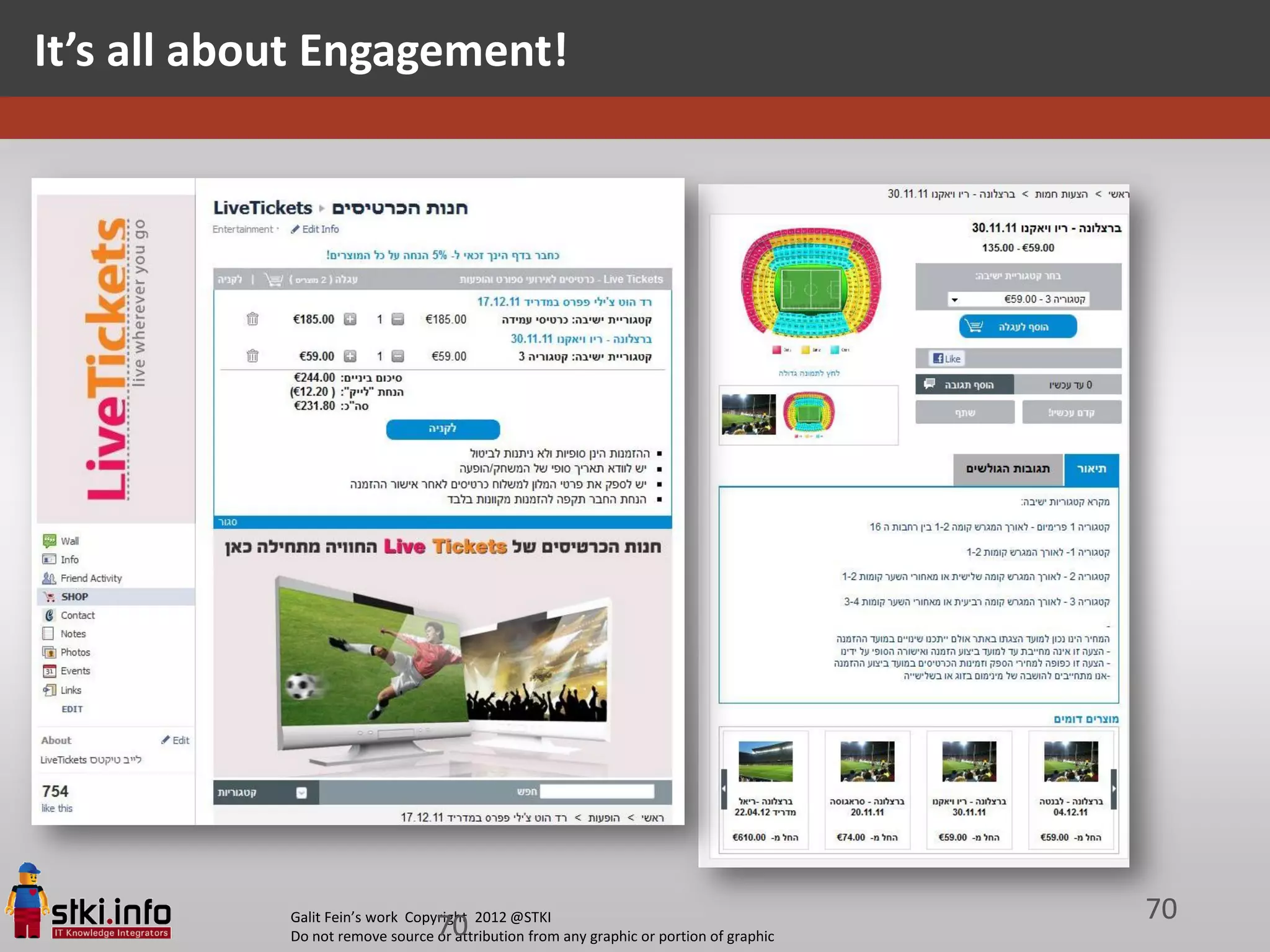Switch to the grey users comments tab
Image resolution: width=1270 pixels, height=952 pixels.
(x=1008, y=469)
